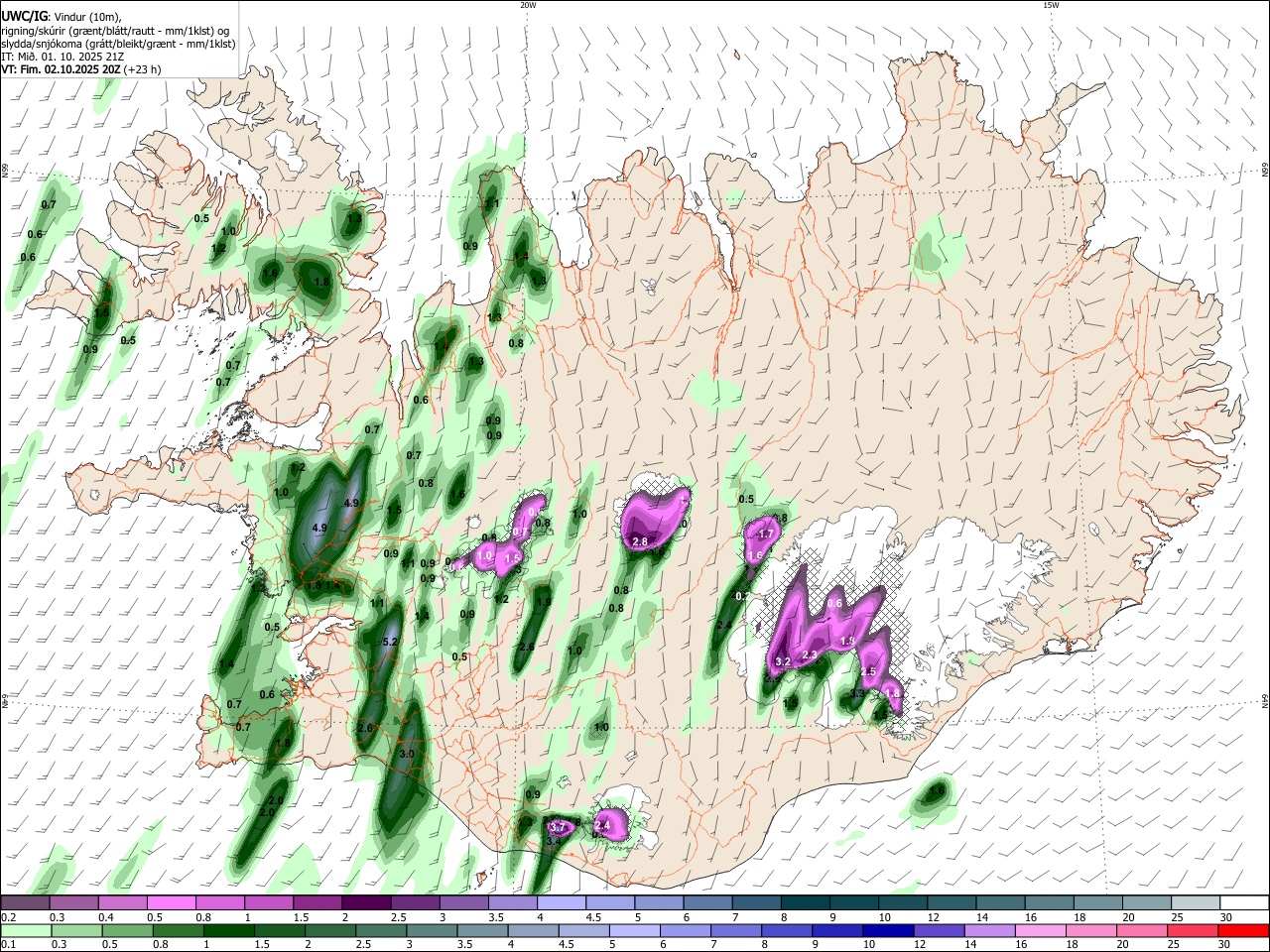Click the UWC/IG title text in the header
Screen dimensions: 1270x952
pyautogui.click(x=23, y=16)
